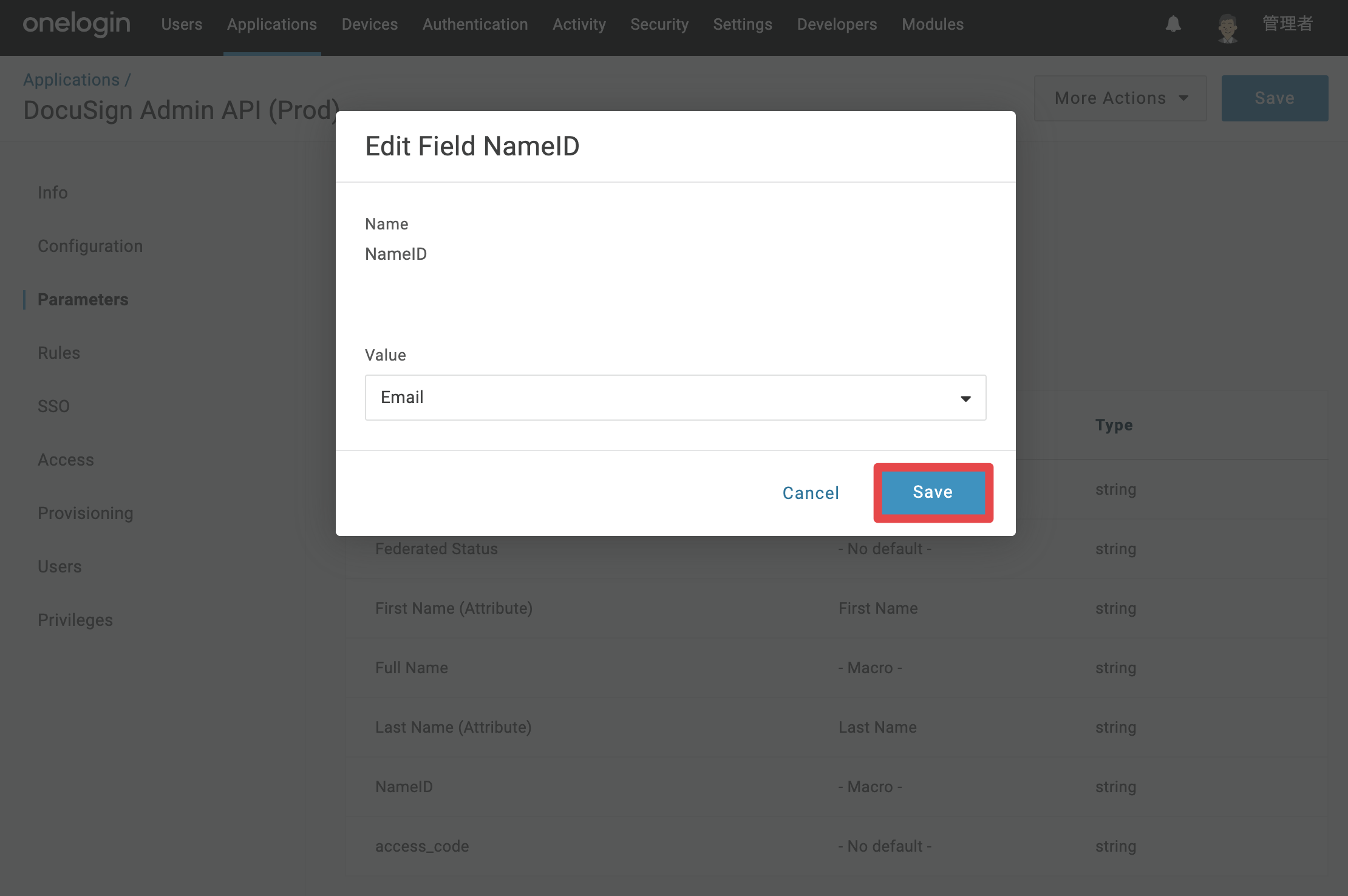Click the Value dropdown arrow

[965, 398]
